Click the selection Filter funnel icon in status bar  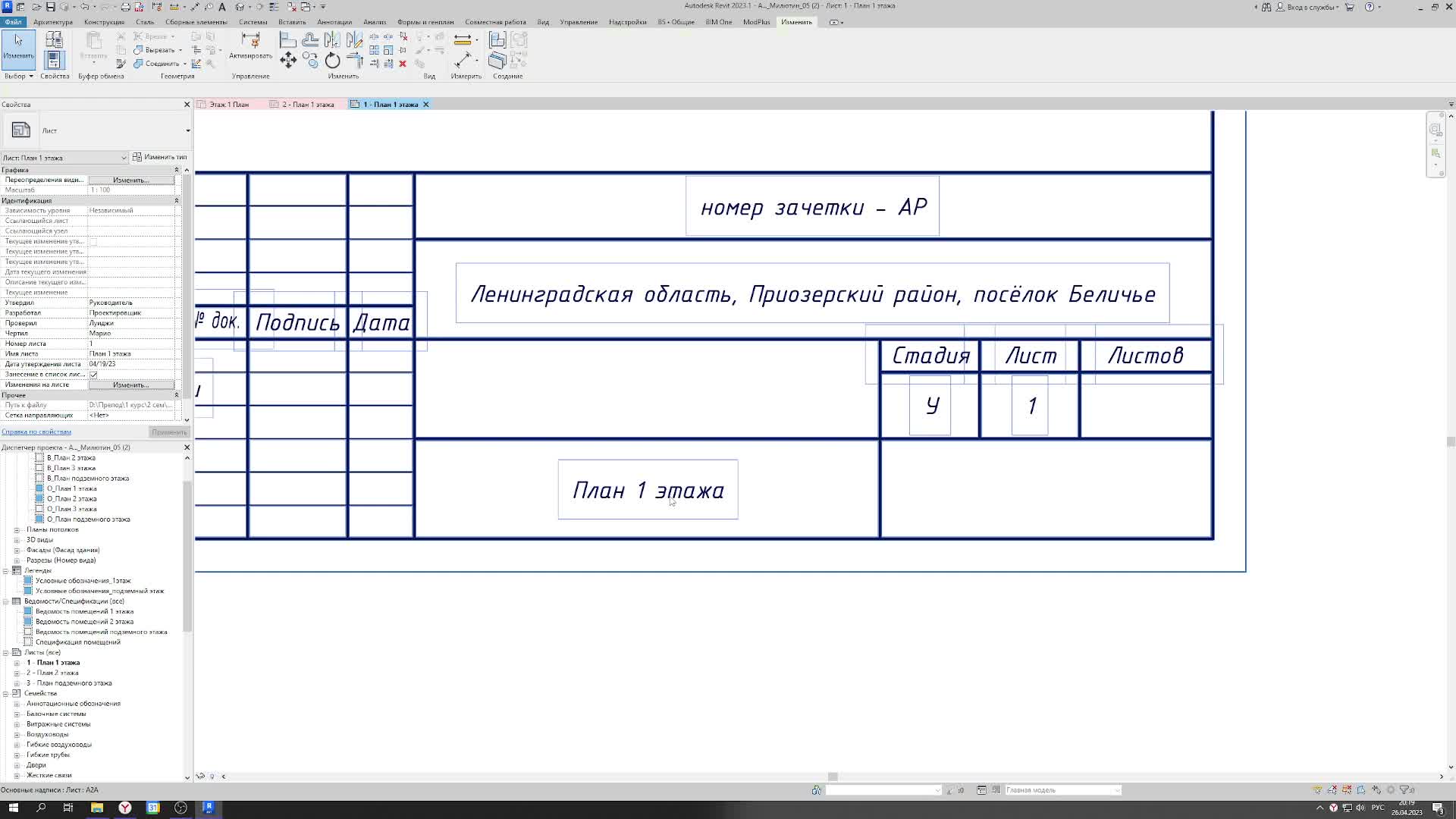click(1404, 790)
